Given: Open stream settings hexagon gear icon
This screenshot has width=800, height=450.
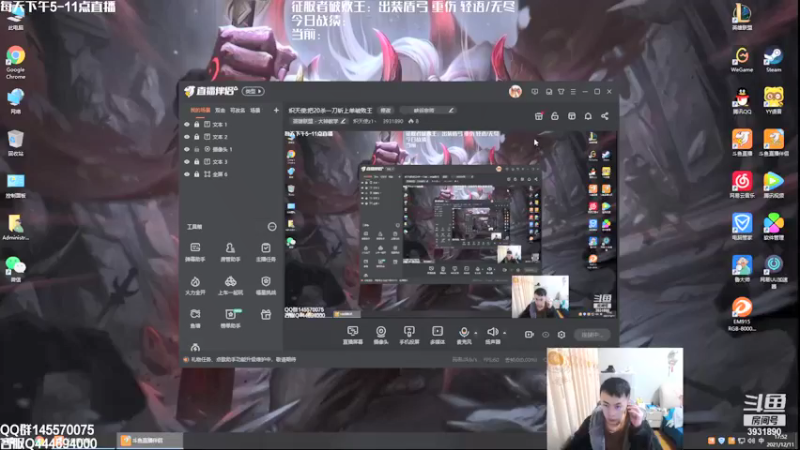Looking at the screenshot, I should click(x=561, y=335).
